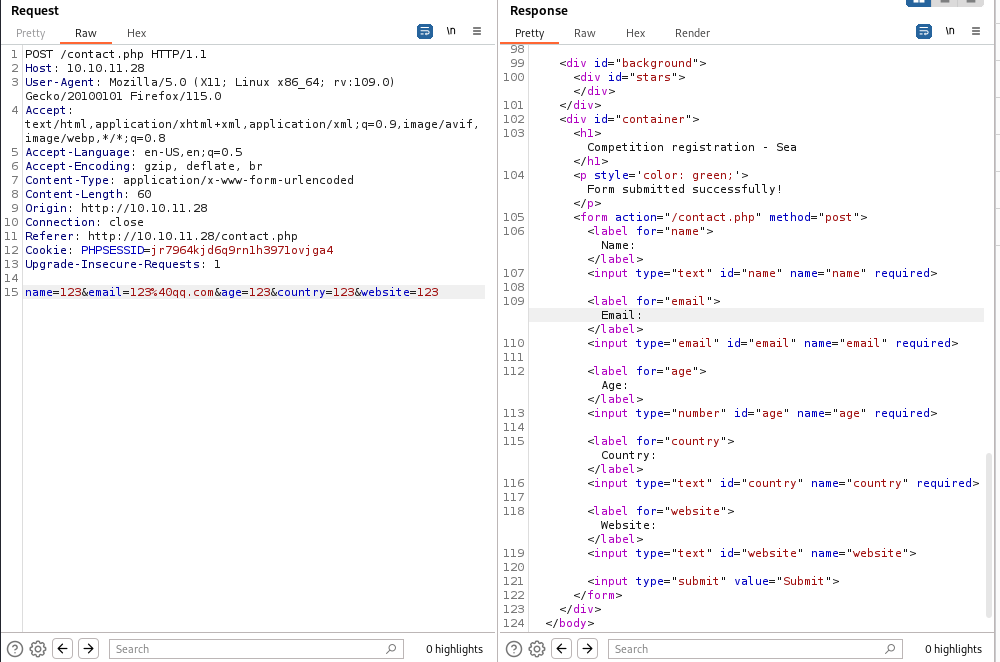Focus the Response panel search field
The width and height of the screenshot is (1000, 662).
755,649
